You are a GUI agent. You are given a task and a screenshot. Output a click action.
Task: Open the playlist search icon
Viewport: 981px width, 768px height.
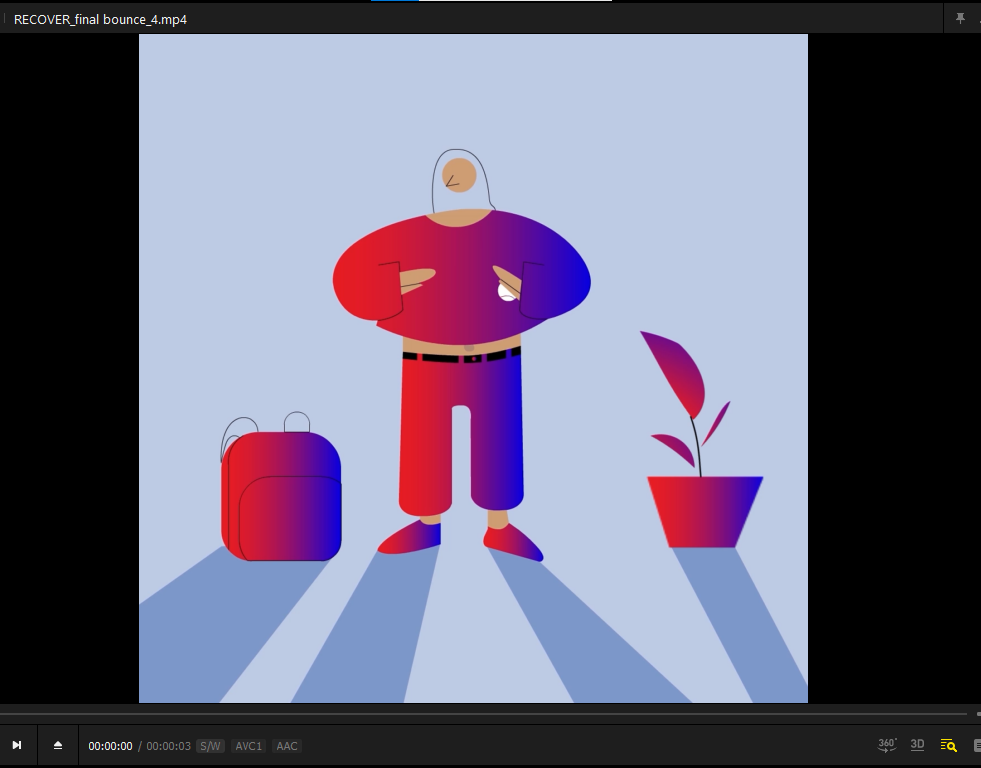coord(948,745)
